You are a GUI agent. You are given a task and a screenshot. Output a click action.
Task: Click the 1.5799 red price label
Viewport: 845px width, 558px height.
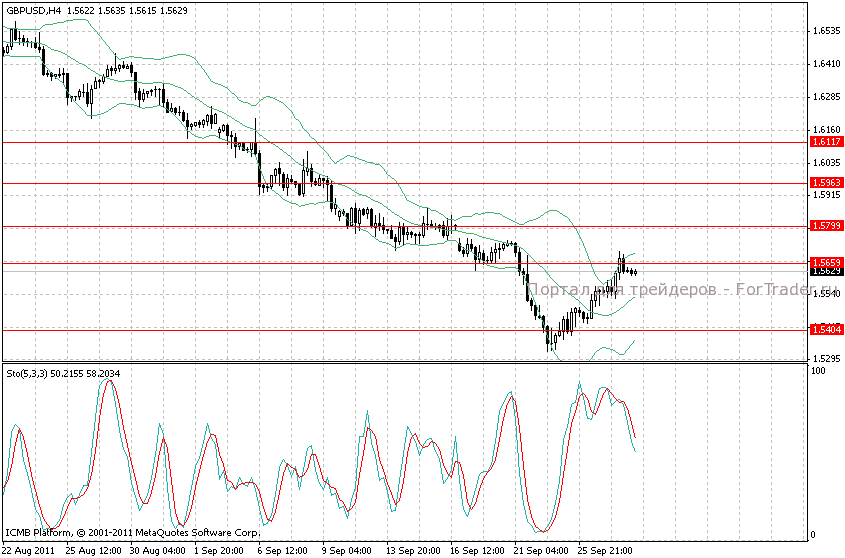pyautogui.click(x=826, y=227)
